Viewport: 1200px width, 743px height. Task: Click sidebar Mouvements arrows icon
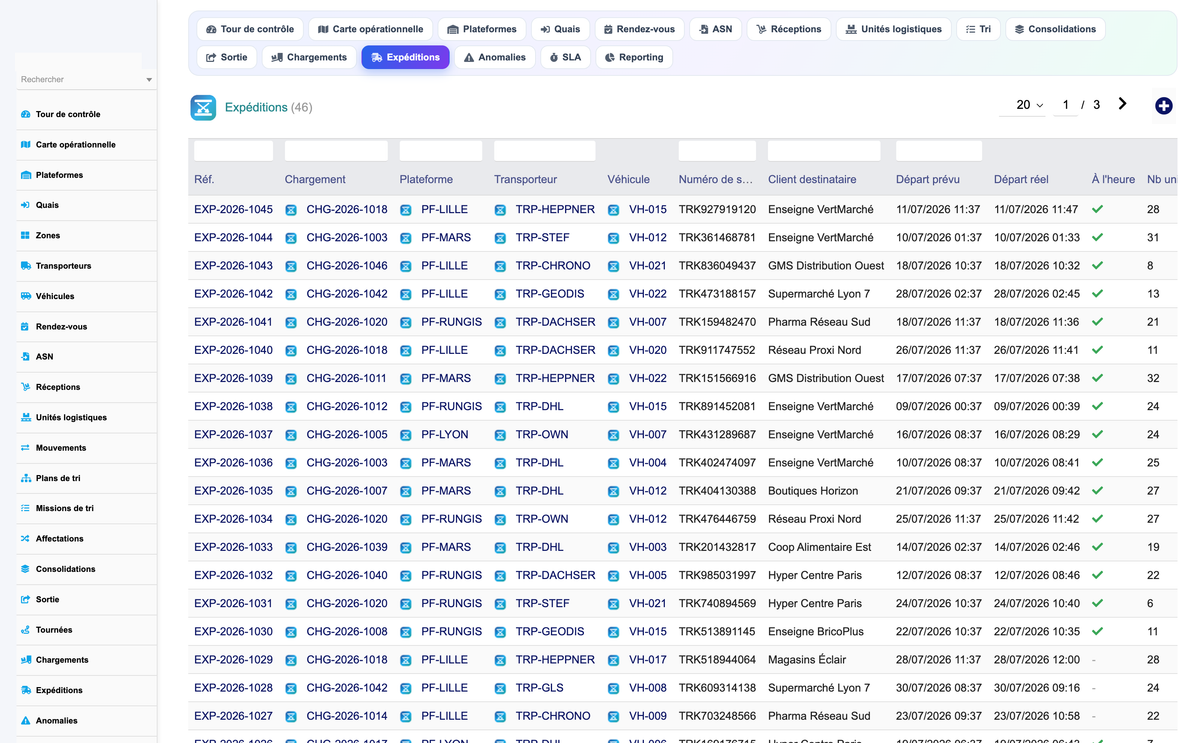(x=25, y=448)
